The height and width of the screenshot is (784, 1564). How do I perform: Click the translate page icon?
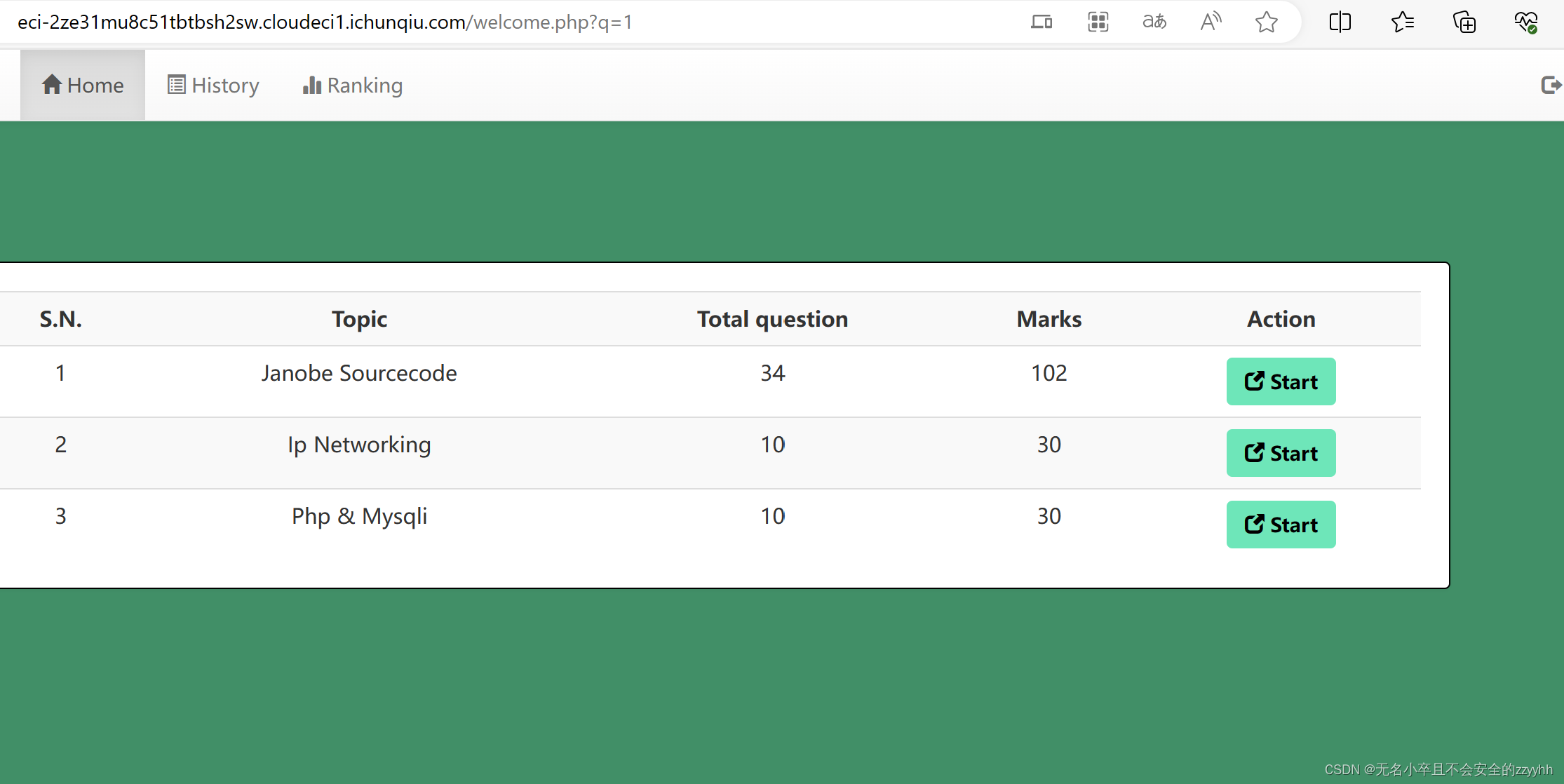[x=1154, y=22]
